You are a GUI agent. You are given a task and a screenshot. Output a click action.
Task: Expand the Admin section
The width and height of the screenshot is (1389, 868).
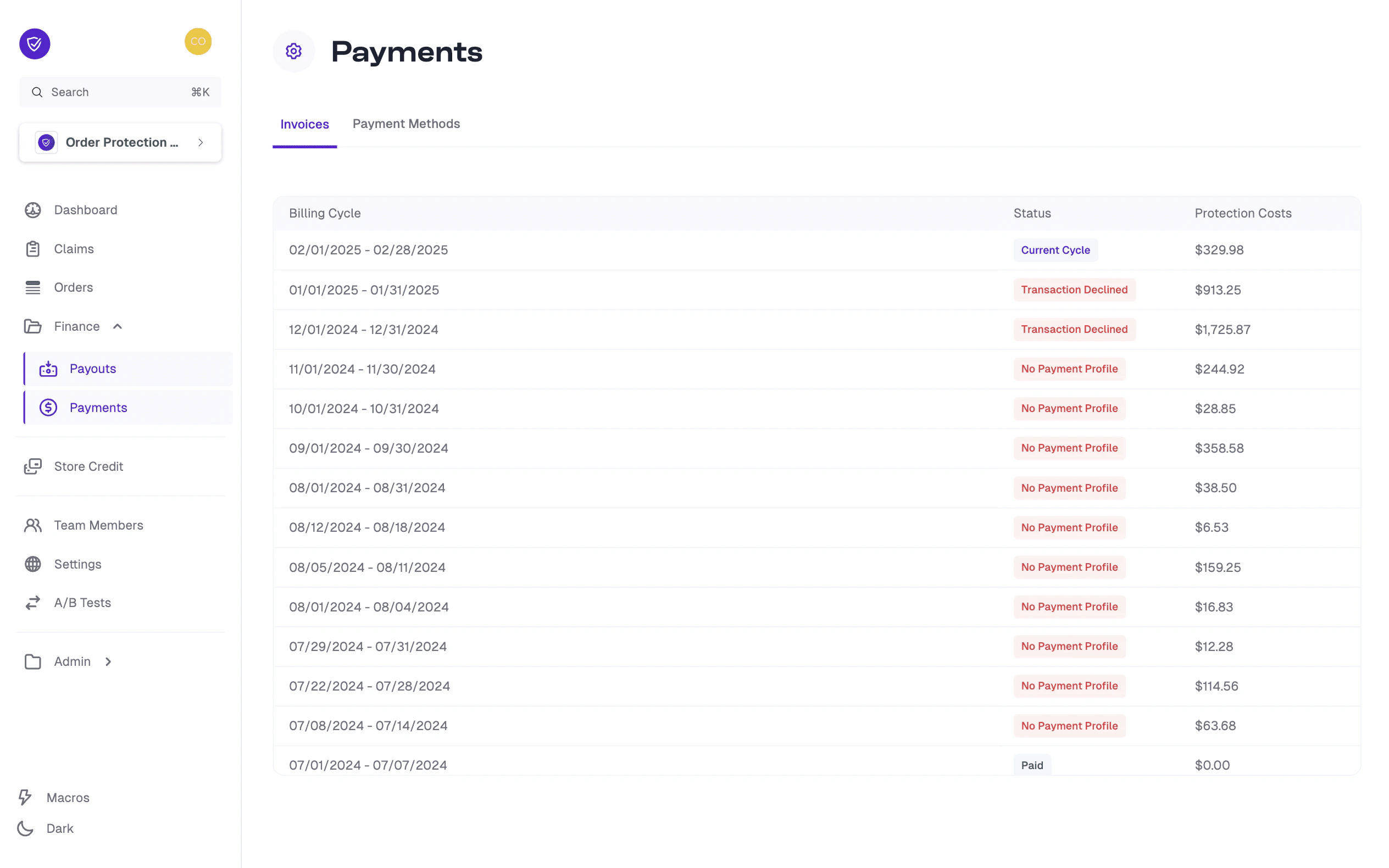[108, 661]
